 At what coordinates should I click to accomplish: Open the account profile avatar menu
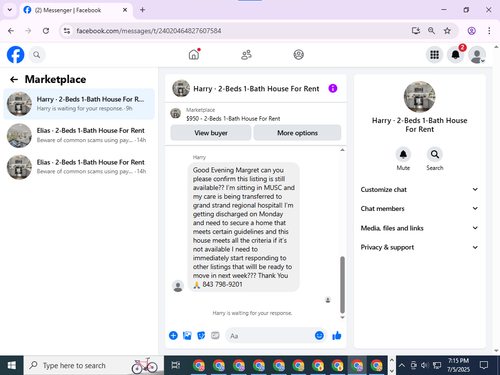pyautogui.click(x=477, y=55)
